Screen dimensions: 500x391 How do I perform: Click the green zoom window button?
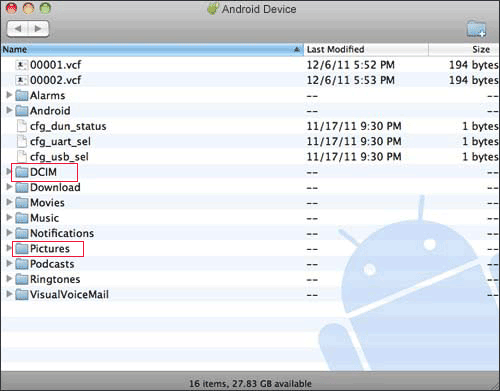[x=45, y=8]
